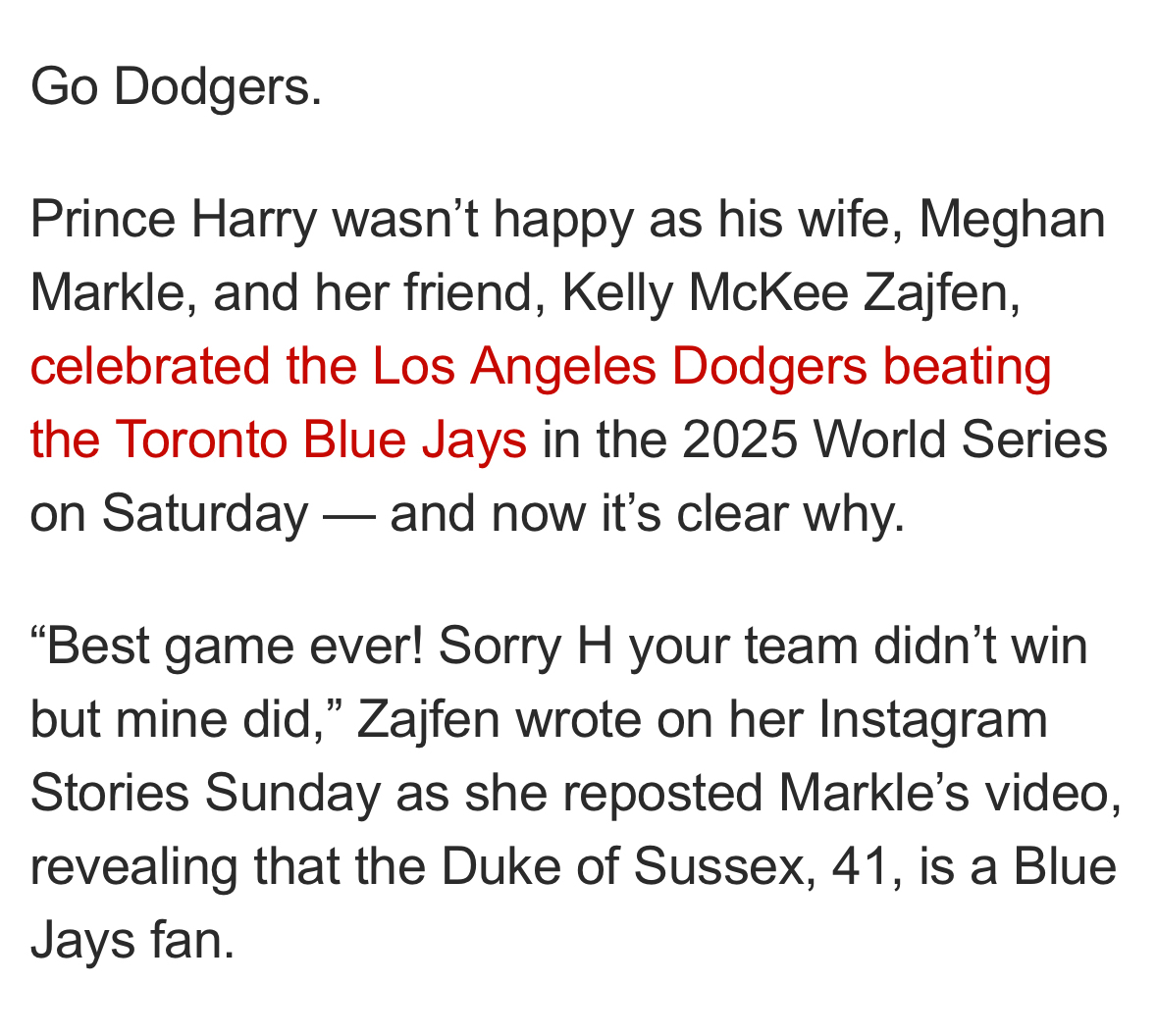Click the word 'Instagram' in the last paragraph
The height and width of the screenshot is (1036, 1157).
point(933,720)
